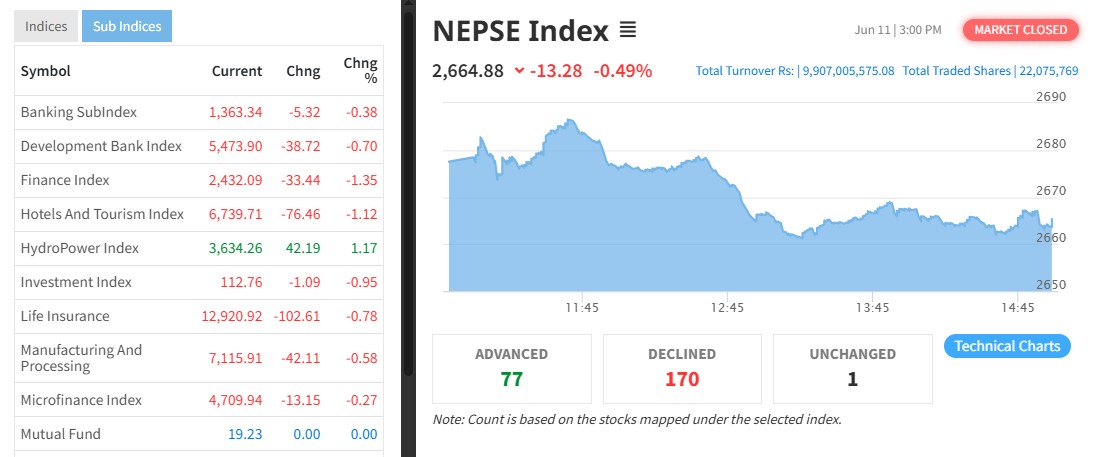Image resolution: width=1093 pixels, height=457 pixels.
Task: Open the Finance Index entry
Action: point(65,180)
